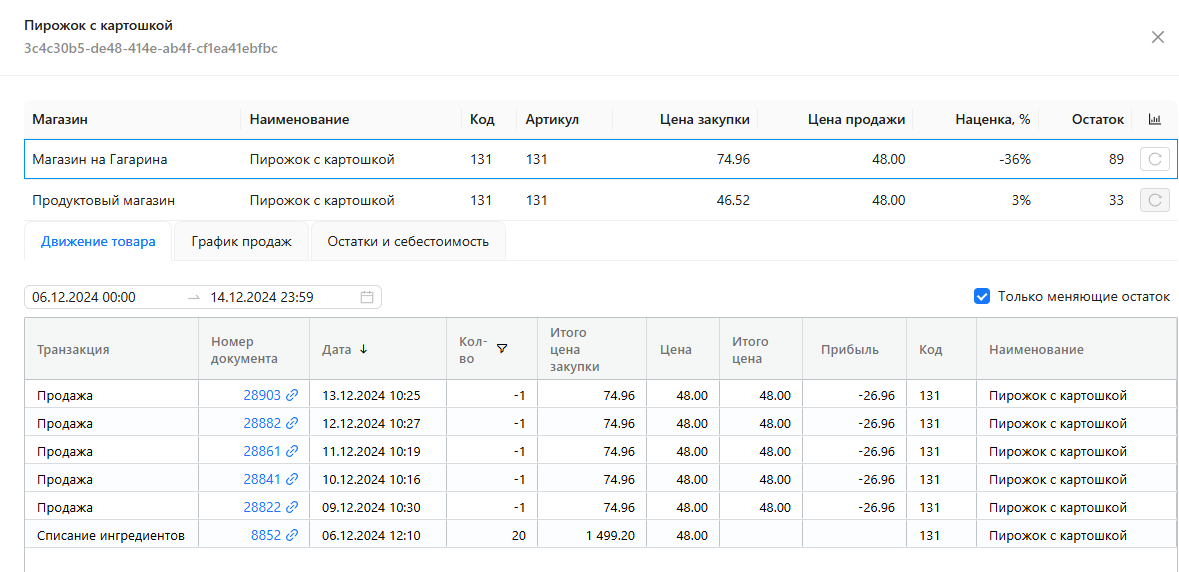
Task: Open the filter icon in Кол-во column
Action: (x=502, y=349)
